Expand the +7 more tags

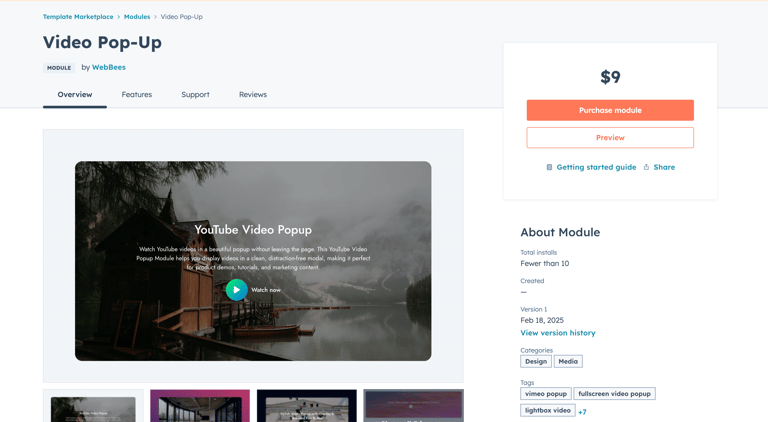[x=582, y=412]
